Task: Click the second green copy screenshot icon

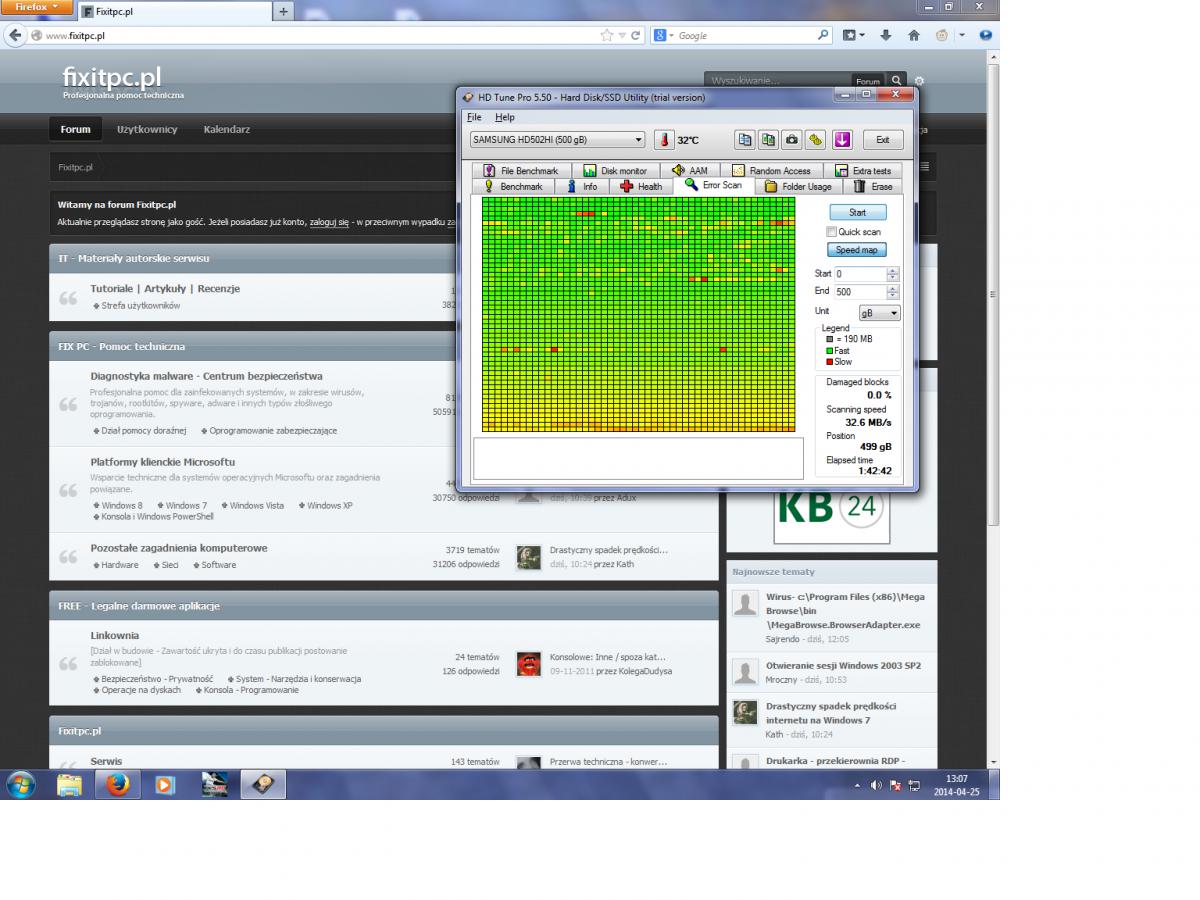Action: pyautogui.click(x=768, y=140)
